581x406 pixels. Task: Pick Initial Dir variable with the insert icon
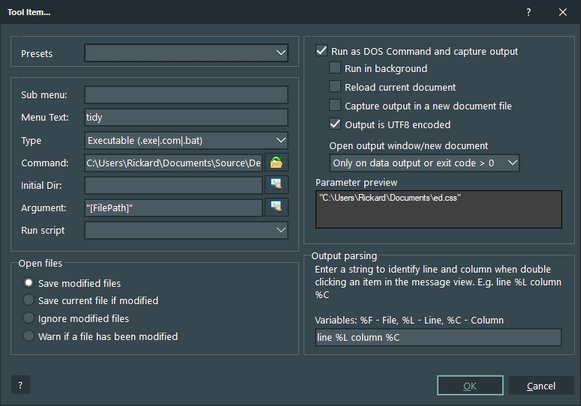(x=276, y=185)
